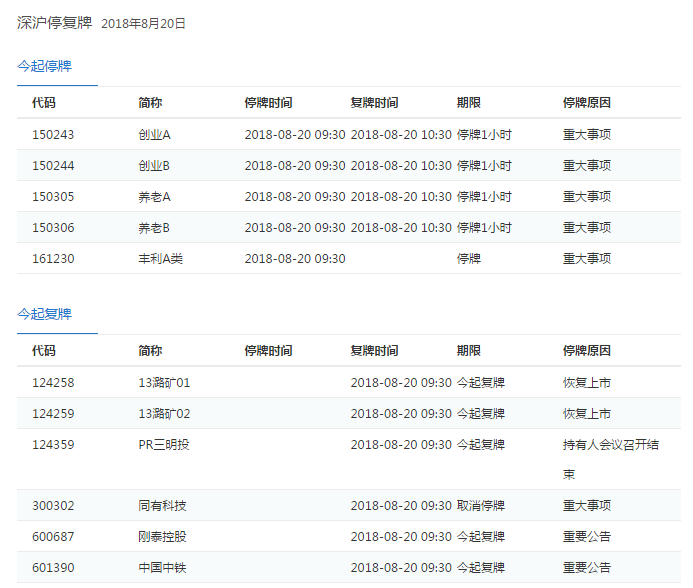Screen dimensions: 693x588
Task: Click stock code 150305
Action: pos(53,197)
